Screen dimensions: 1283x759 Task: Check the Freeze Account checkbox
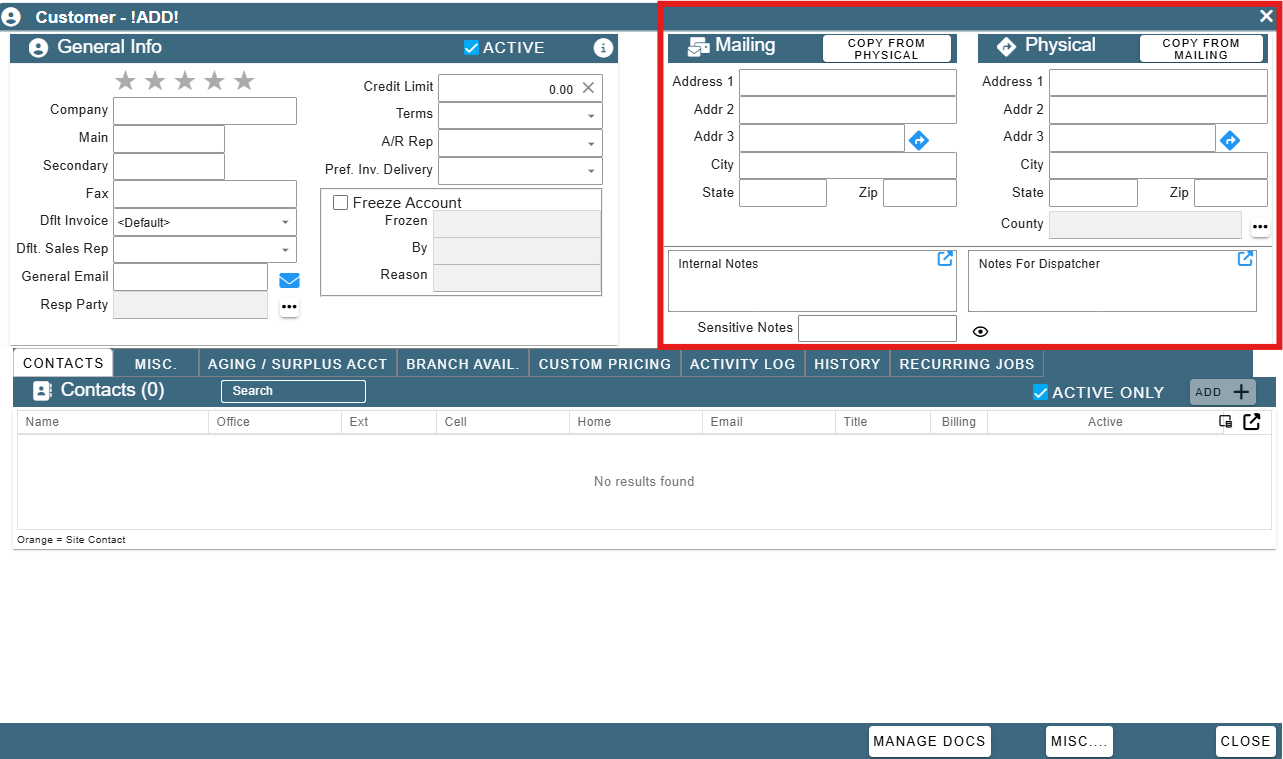[x=340, y=203]
